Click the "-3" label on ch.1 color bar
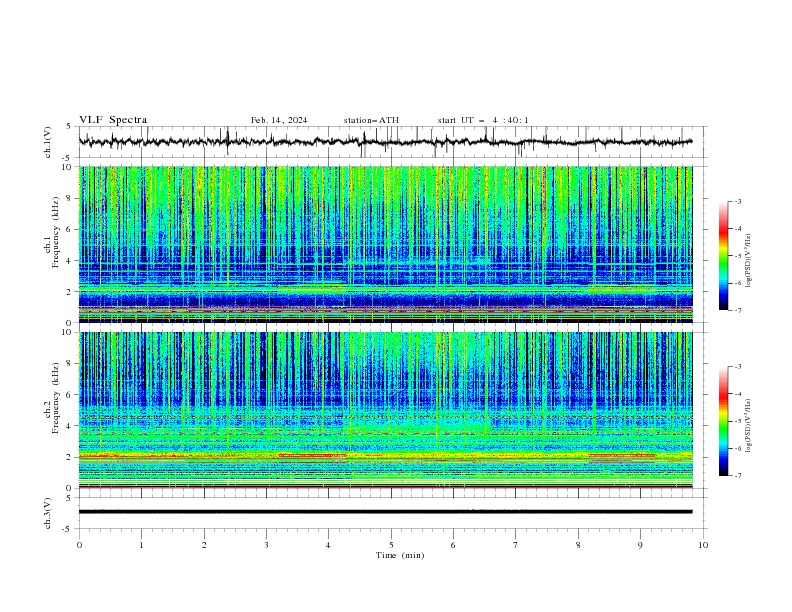 738,201
